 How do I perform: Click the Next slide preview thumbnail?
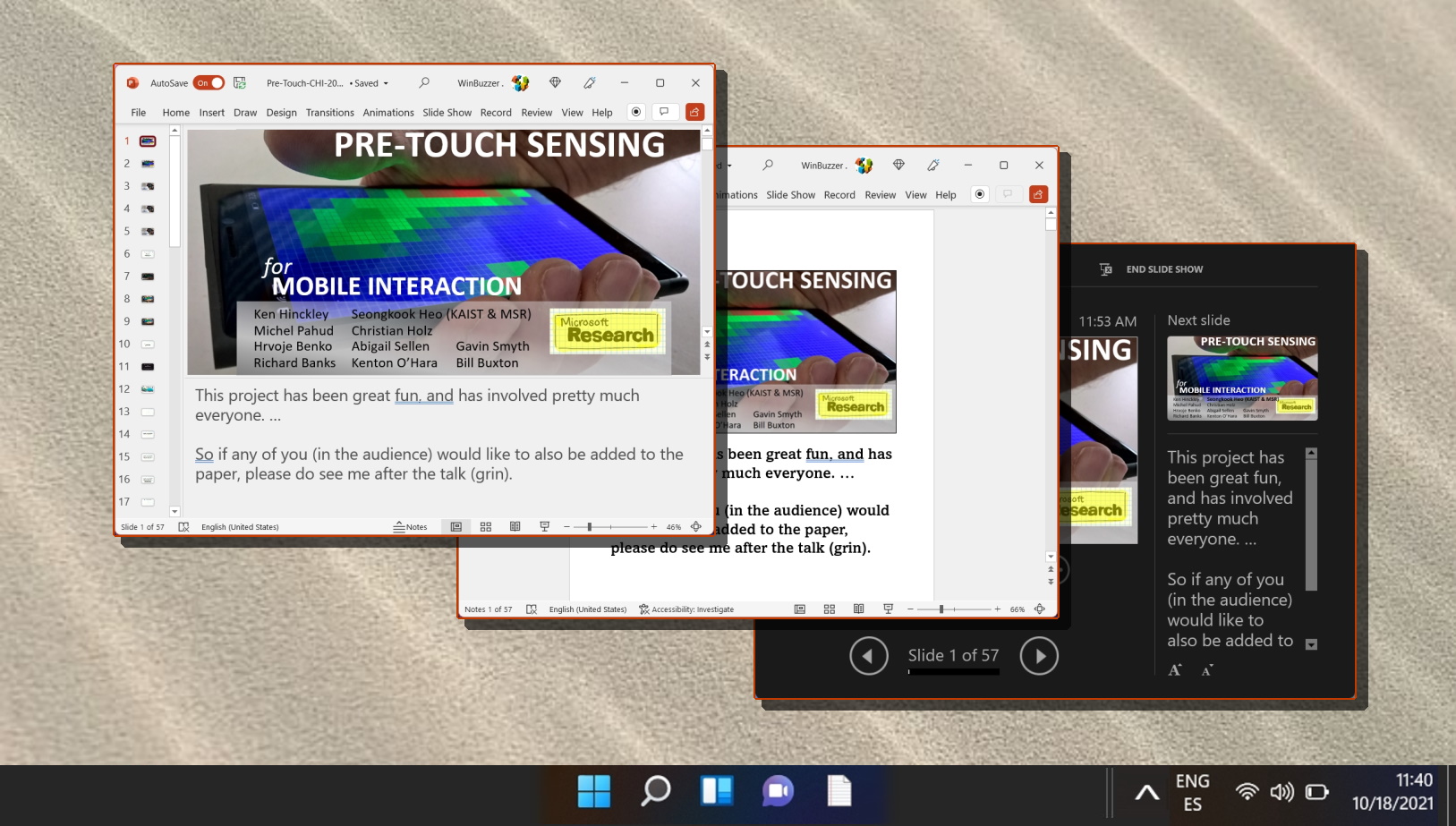pos(1242,378)
